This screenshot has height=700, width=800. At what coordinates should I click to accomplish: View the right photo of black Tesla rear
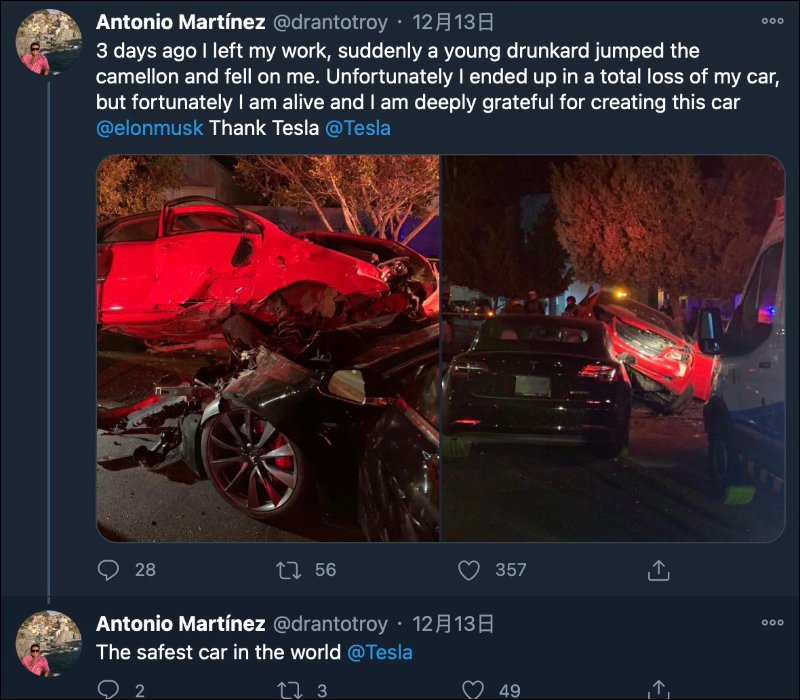[x=613, y=348]
